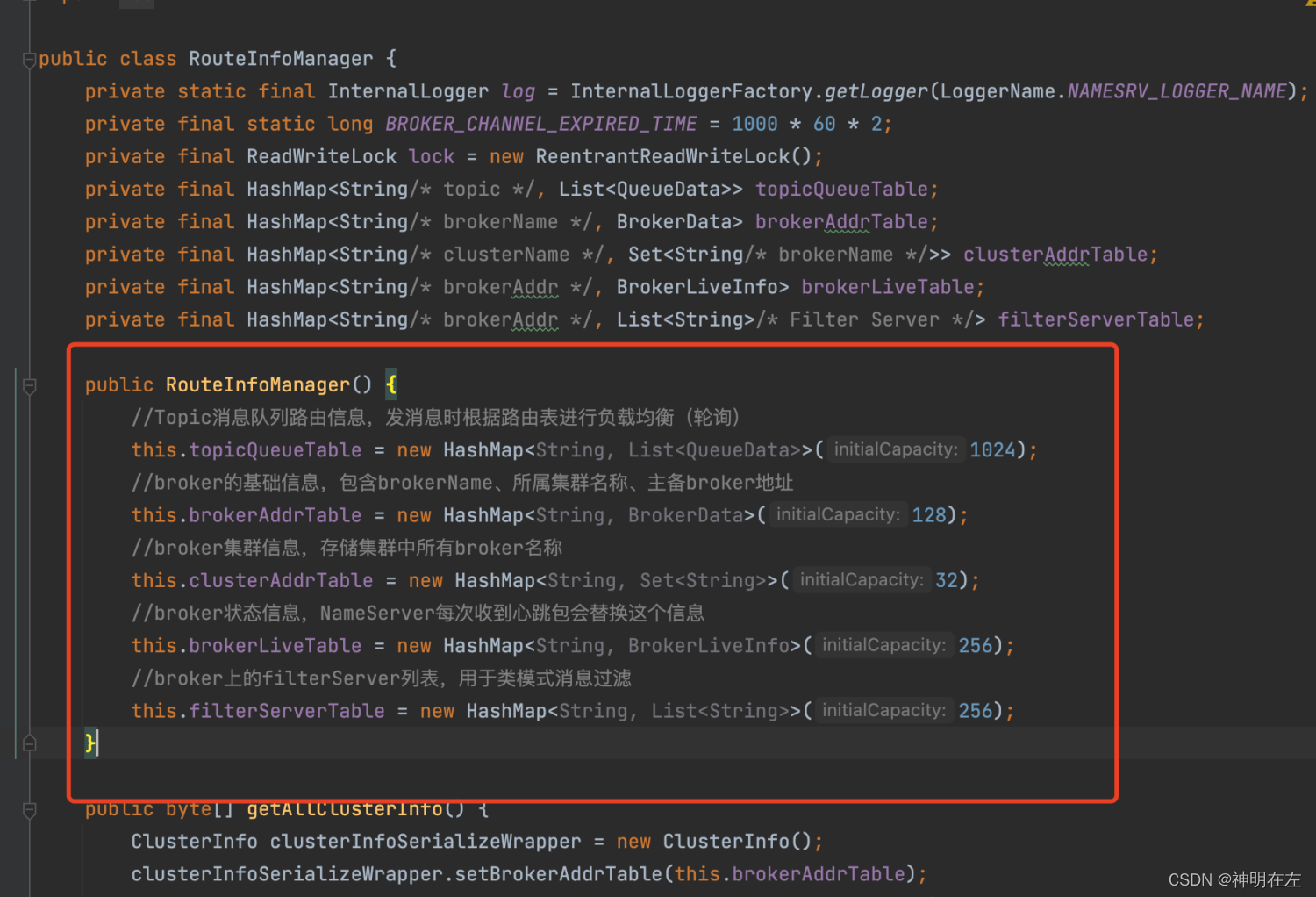Click the italic log field name

519,91
